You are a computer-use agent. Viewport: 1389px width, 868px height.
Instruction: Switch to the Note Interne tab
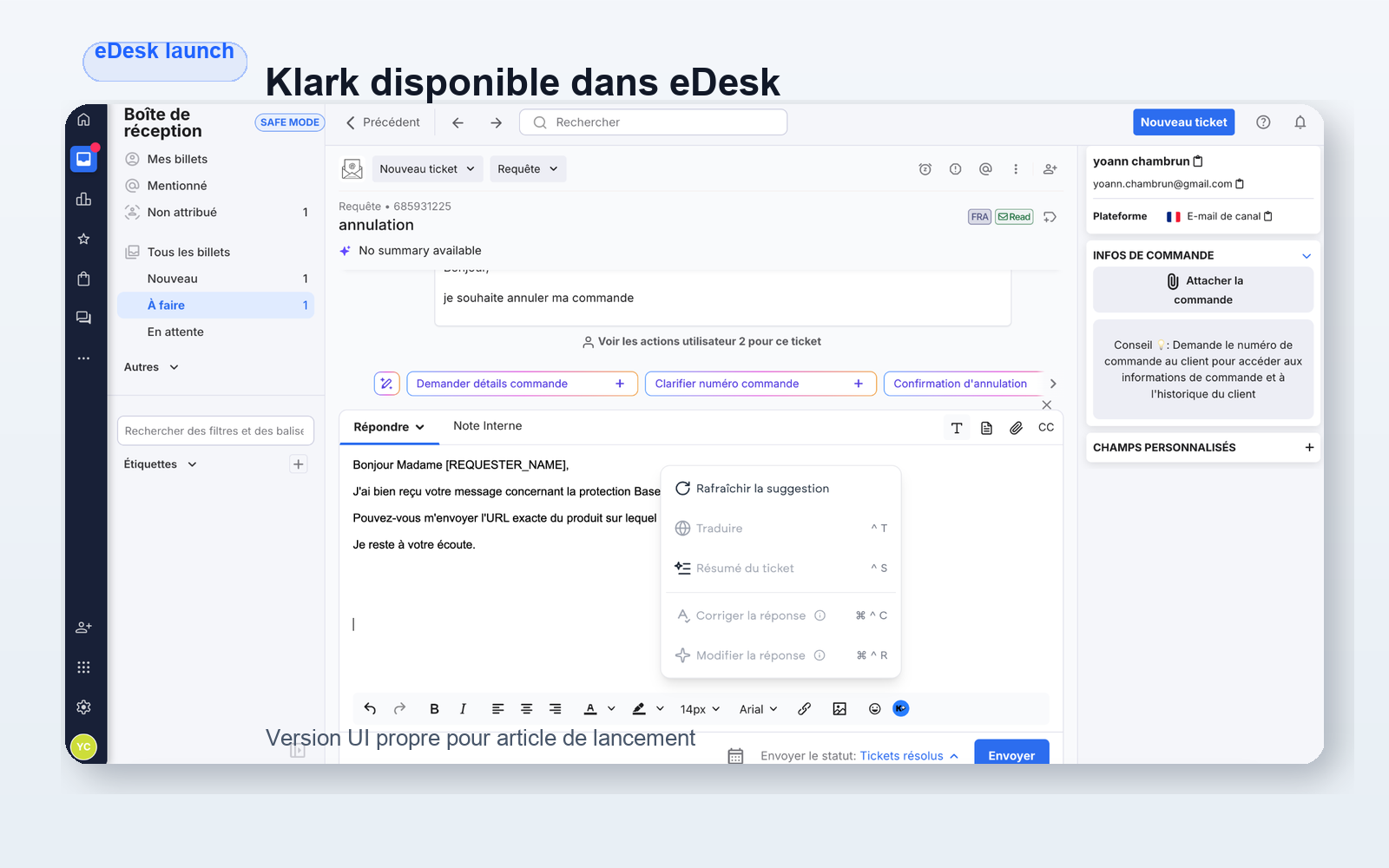[487, 425]
